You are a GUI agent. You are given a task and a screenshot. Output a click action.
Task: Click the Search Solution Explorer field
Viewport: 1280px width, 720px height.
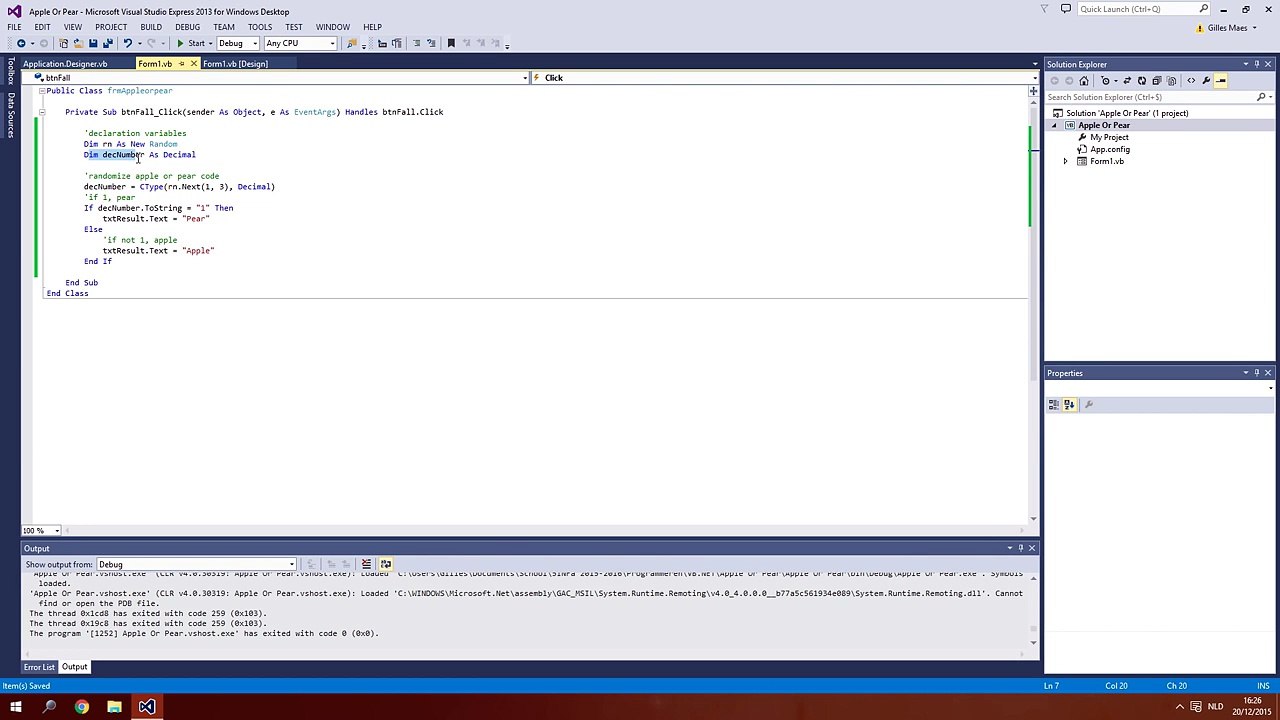point(1152,97)
